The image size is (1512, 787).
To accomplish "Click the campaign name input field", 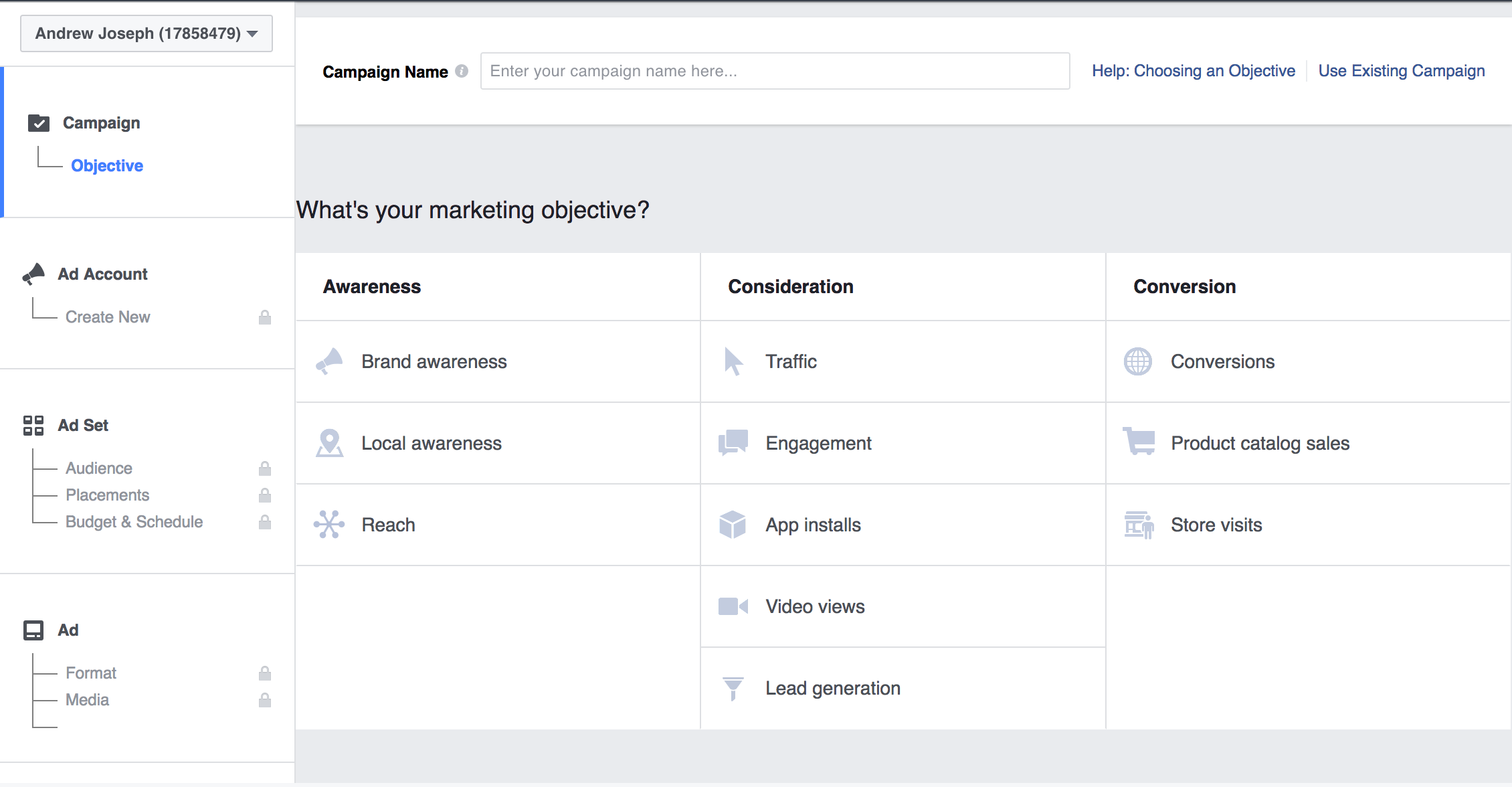I will (775, 71).
